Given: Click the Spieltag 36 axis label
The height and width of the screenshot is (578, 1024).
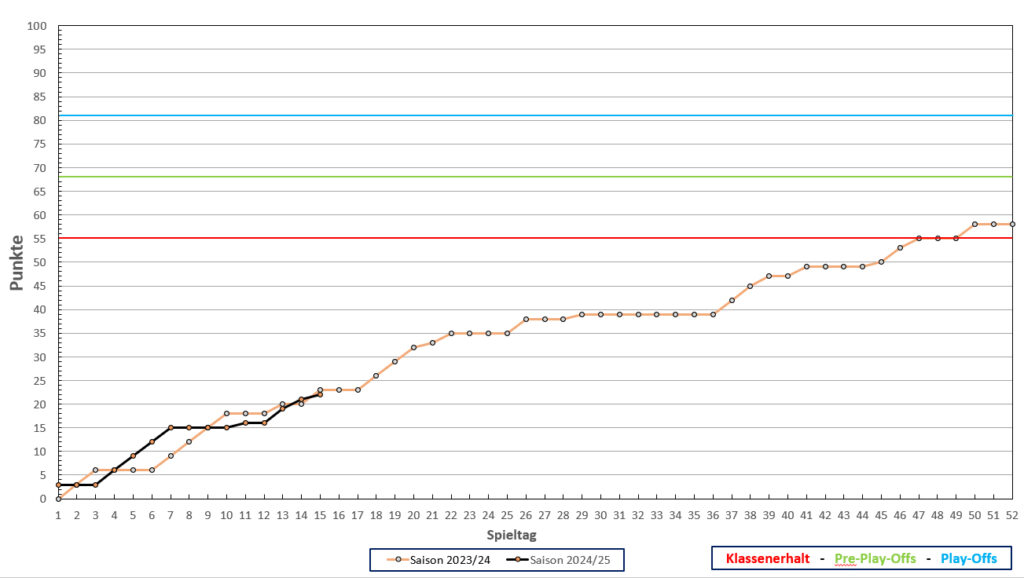Looking at the screenshot, I should coord(712,515).
